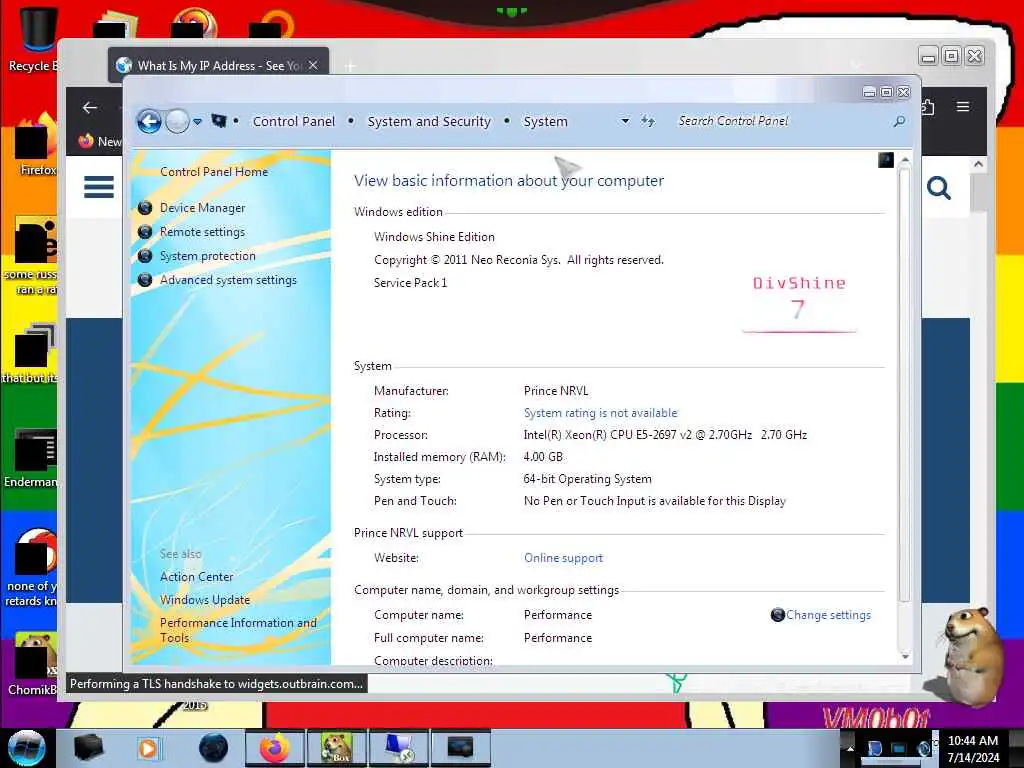The width and height of the screenshot is (1024, 768).
Task: Click the Forward button in Control Panel
Action: pos(177,121)
